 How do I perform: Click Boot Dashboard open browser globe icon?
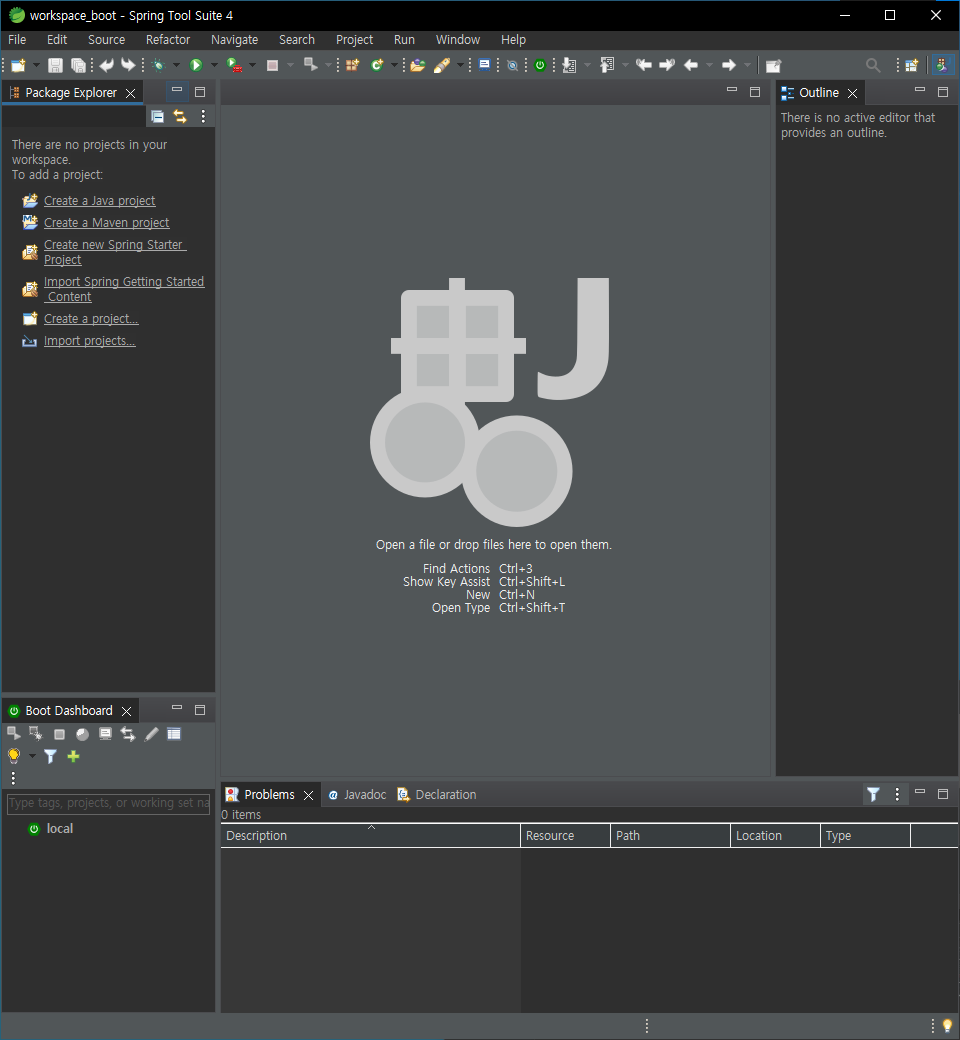pos(82,734)
